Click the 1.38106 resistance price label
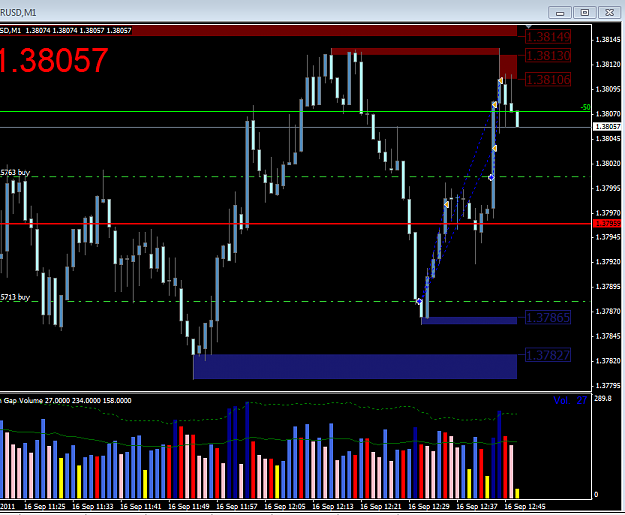 [x=548, y=79]
